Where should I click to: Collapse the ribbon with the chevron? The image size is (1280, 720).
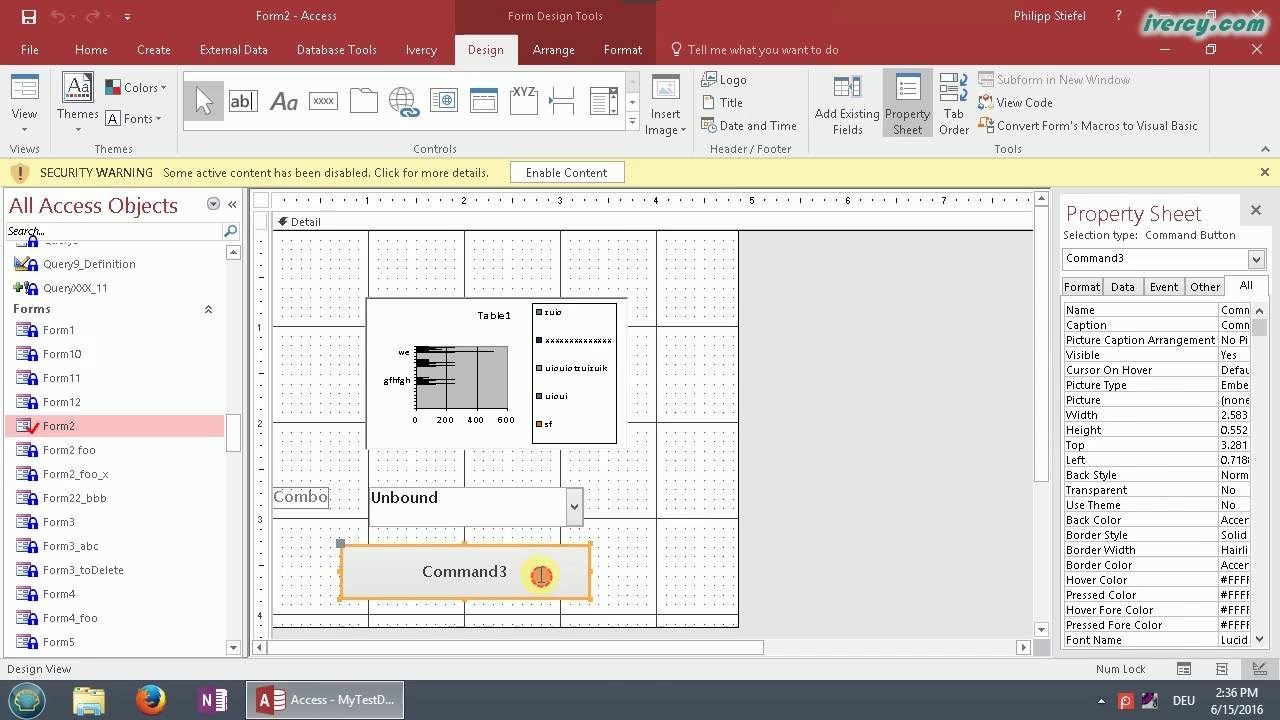pos(1264,149)
